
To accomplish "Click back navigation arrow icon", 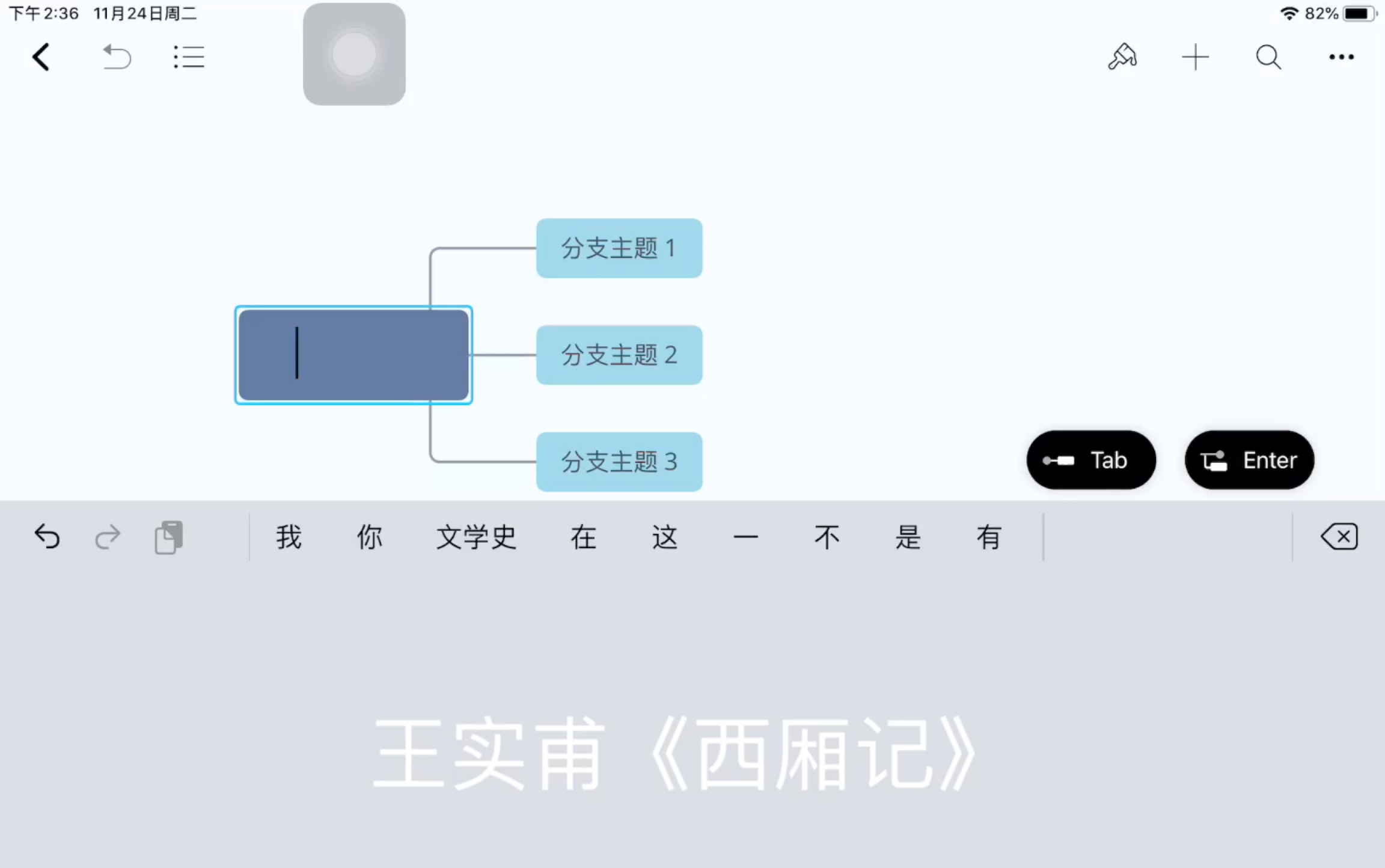I will pos(41,56).
